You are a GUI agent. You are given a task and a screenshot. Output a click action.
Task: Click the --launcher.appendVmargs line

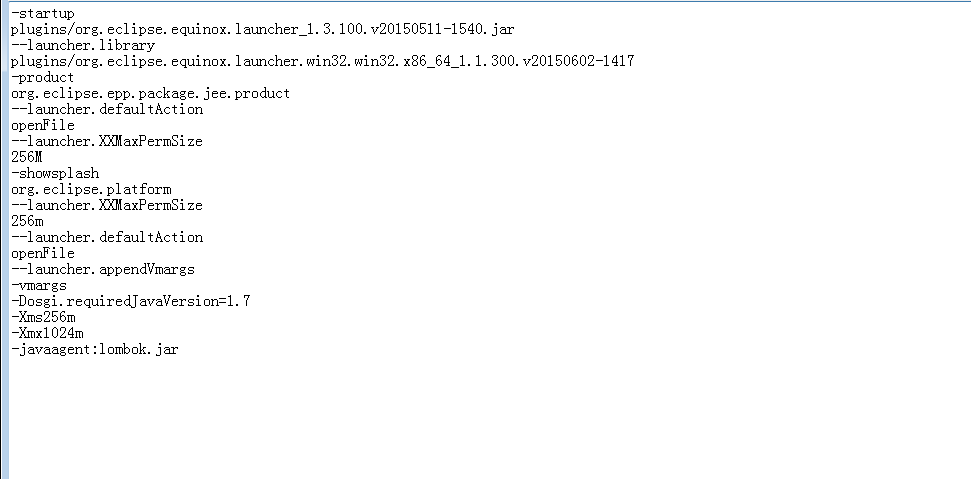103,269
